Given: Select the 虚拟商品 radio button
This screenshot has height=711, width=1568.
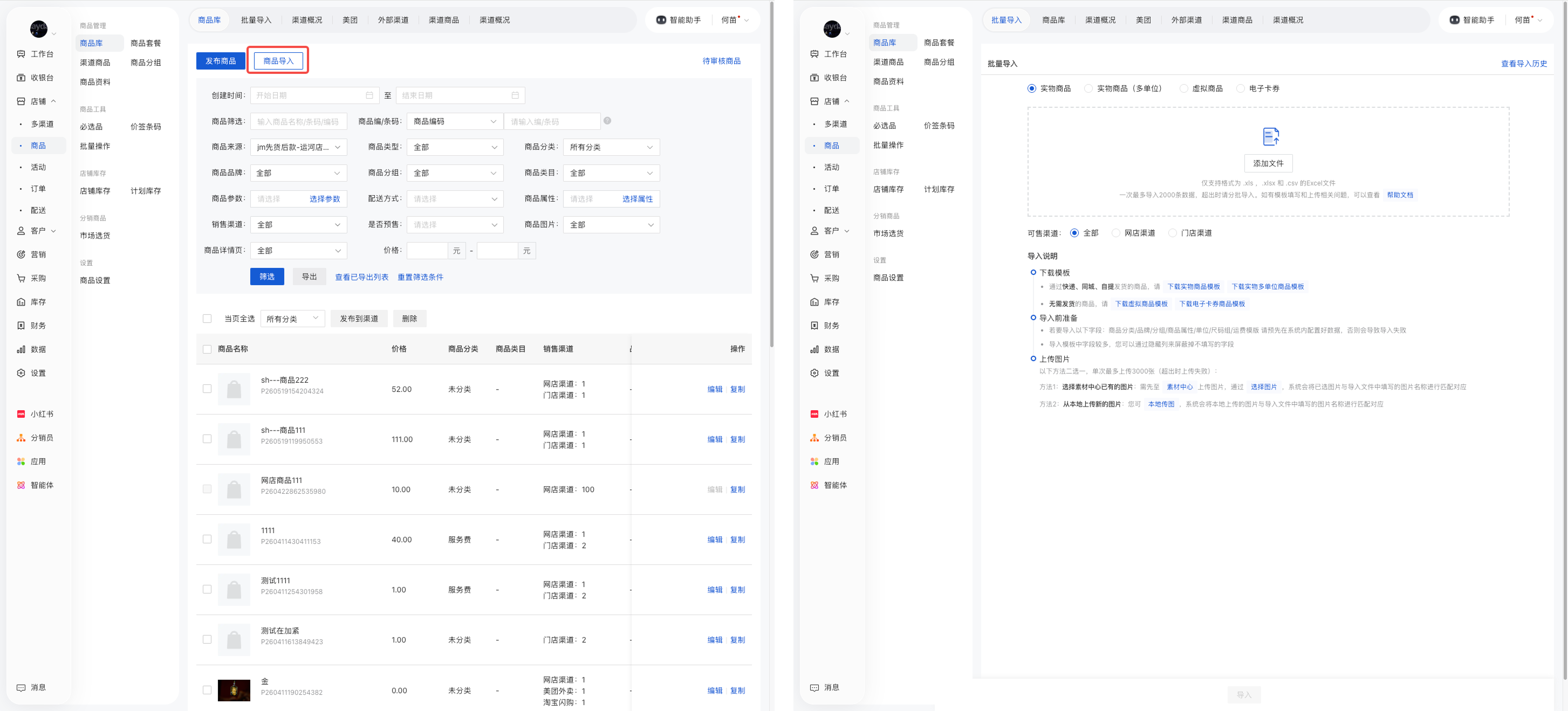Looking at the screenshot, I should coord(1183,89).
